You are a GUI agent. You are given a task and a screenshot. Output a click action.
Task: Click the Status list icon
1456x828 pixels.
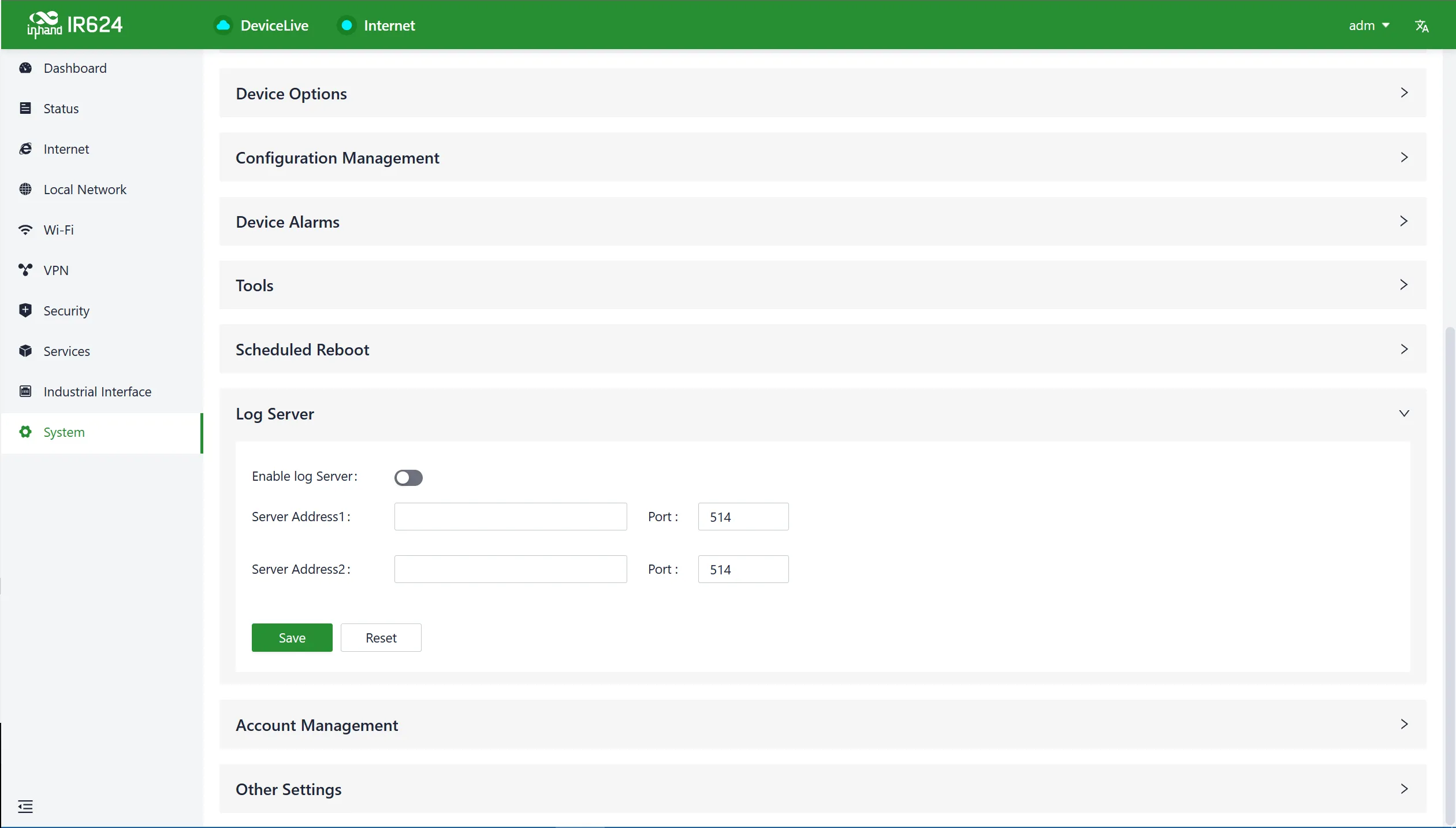point(25,109)
